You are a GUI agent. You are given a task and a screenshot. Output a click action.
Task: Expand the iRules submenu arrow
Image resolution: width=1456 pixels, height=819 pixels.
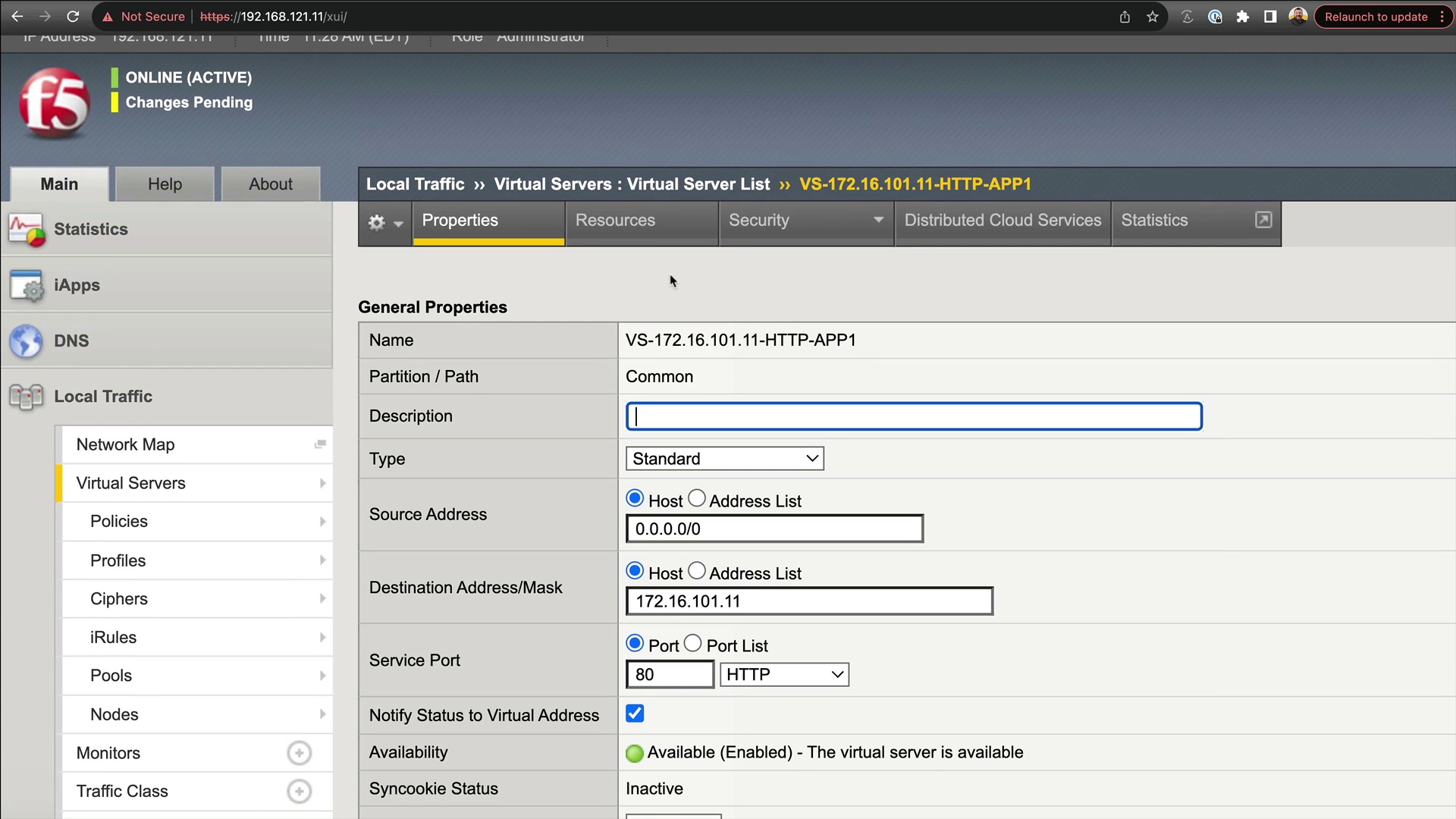[x=322, y=638]
